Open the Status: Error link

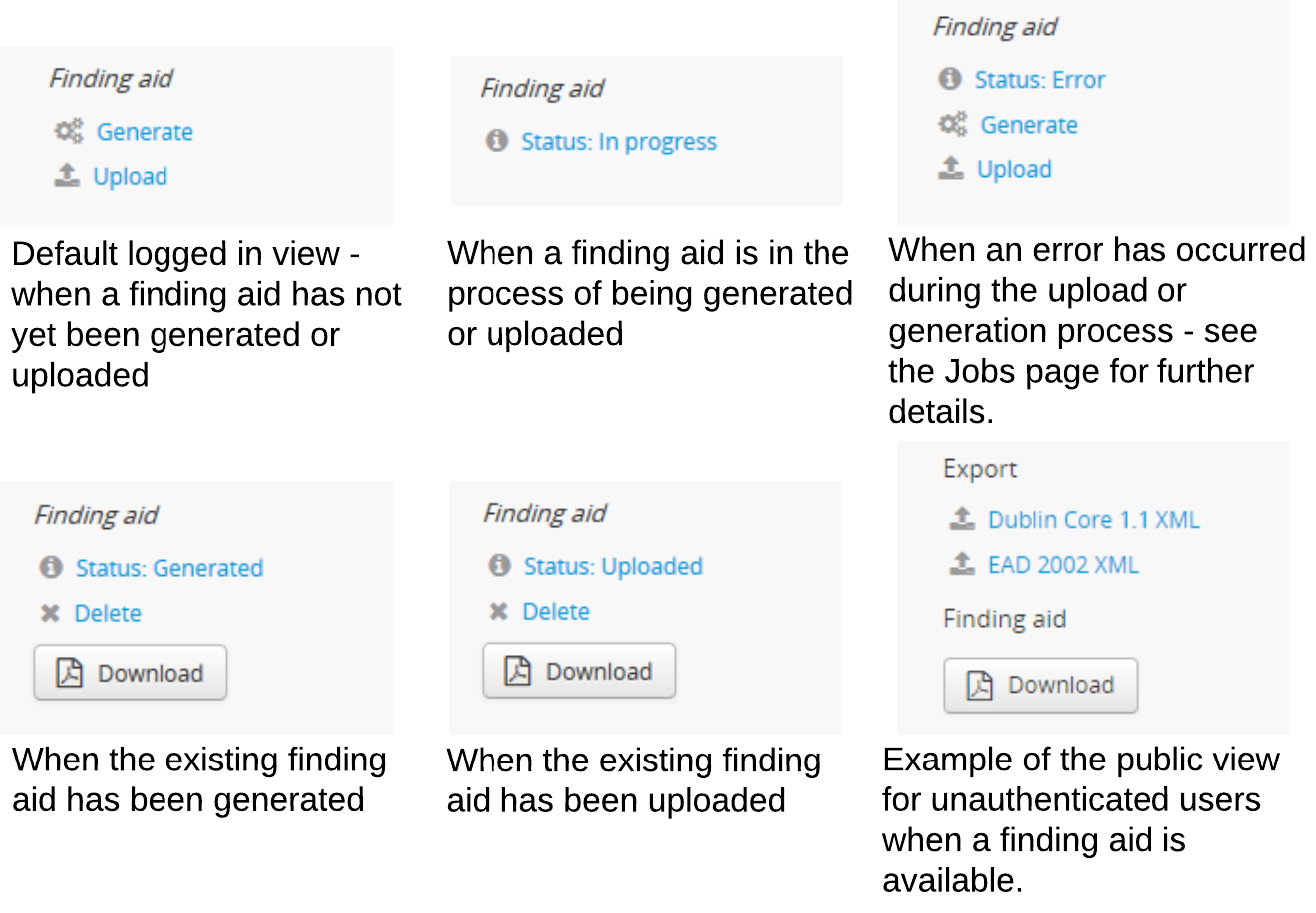1039,80
